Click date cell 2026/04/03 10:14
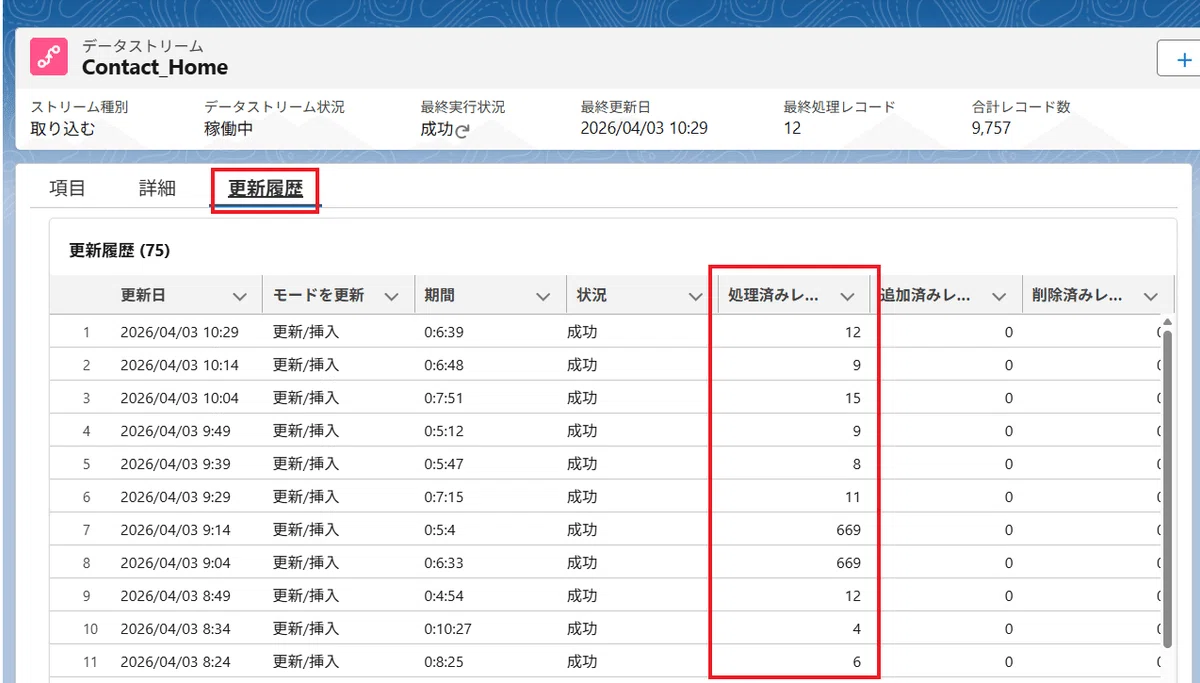1200x683 pixels. pyautogui.click(x=179, y=365)
